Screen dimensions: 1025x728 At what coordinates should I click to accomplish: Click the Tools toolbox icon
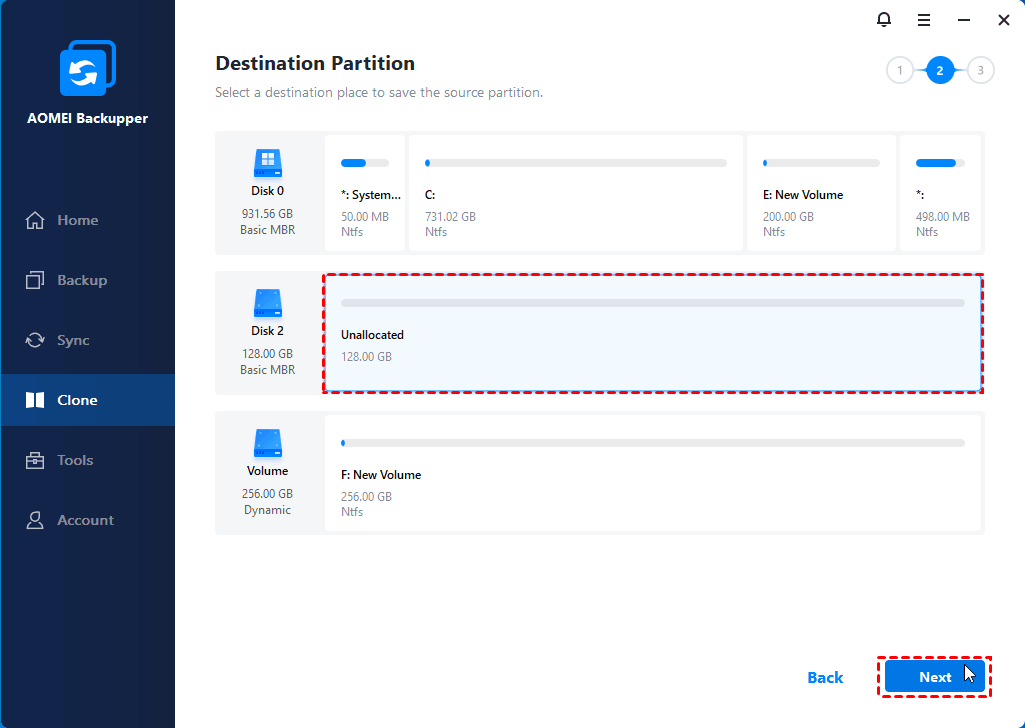click(x=35, y=460)
